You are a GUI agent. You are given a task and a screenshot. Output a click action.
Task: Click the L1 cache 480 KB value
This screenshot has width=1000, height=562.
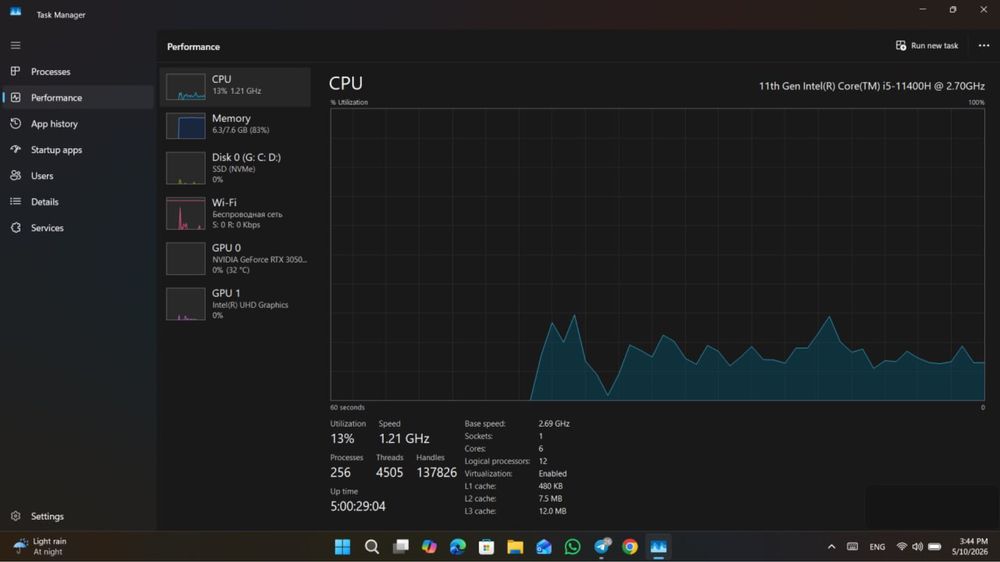click(x=550, y=486)
